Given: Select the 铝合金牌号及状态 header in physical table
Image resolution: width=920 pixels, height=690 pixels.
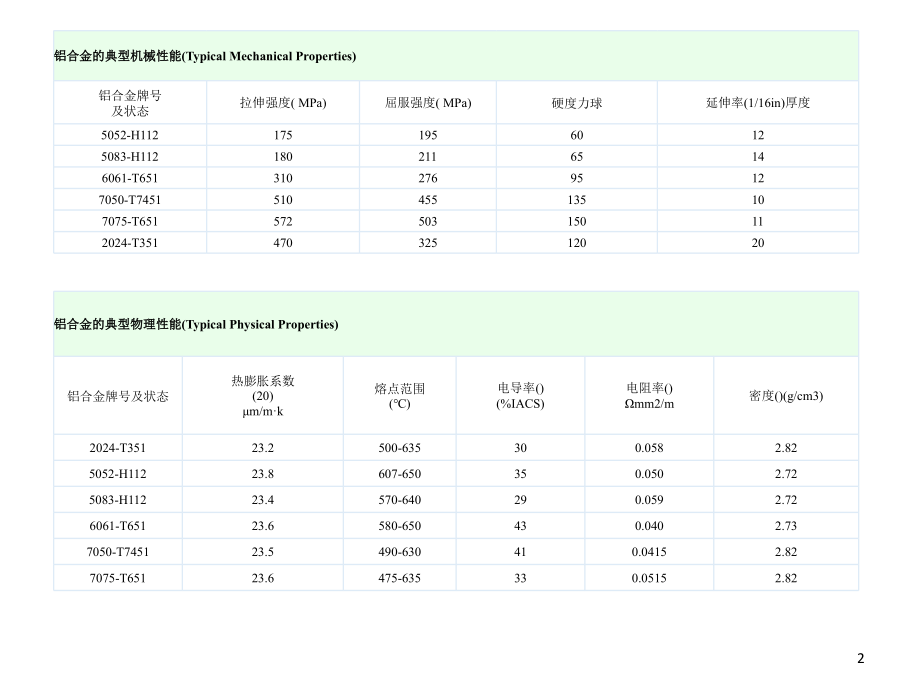Looking at the screenshot, I should [118, 396].
